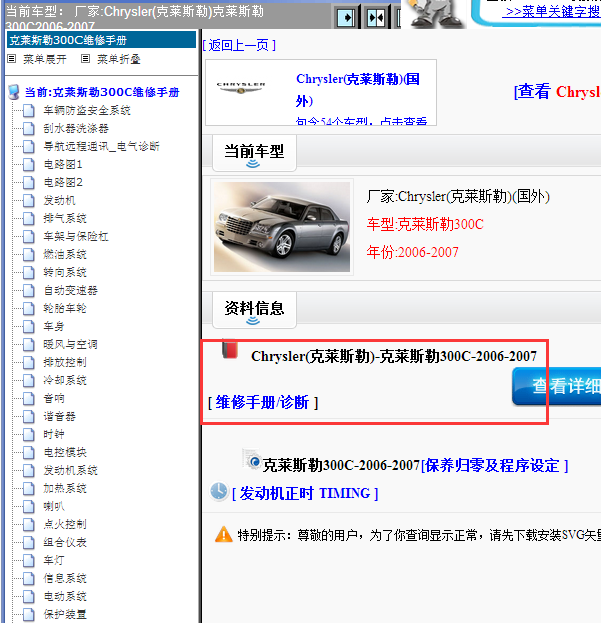Click the orange warning triangle icon

tap(224, 534)
